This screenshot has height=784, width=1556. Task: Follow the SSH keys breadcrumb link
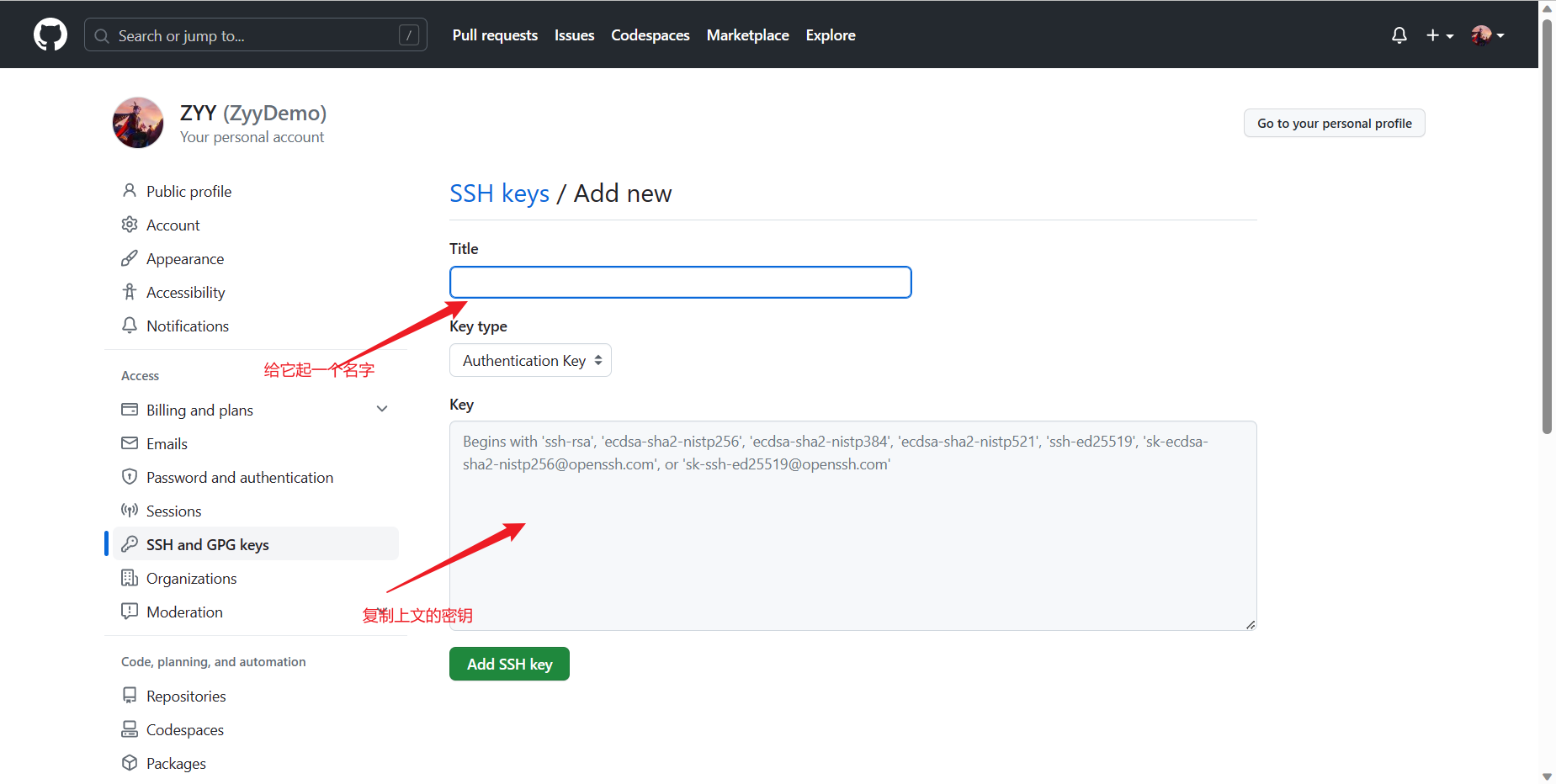coord(499,193)
